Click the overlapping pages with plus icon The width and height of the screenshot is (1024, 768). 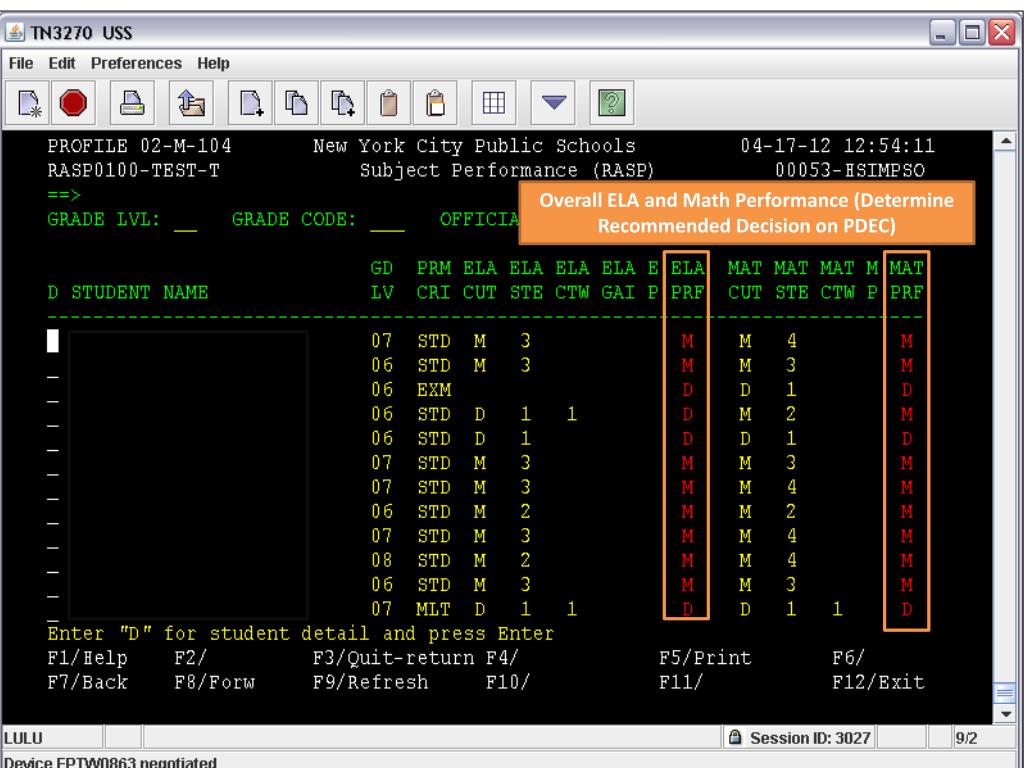(343, 103)
